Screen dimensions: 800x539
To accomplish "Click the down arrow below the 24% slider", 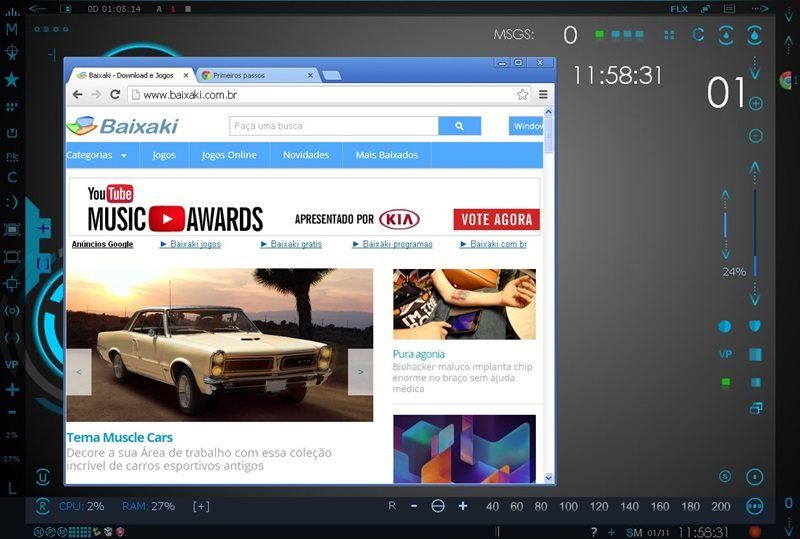I will 755,296.
